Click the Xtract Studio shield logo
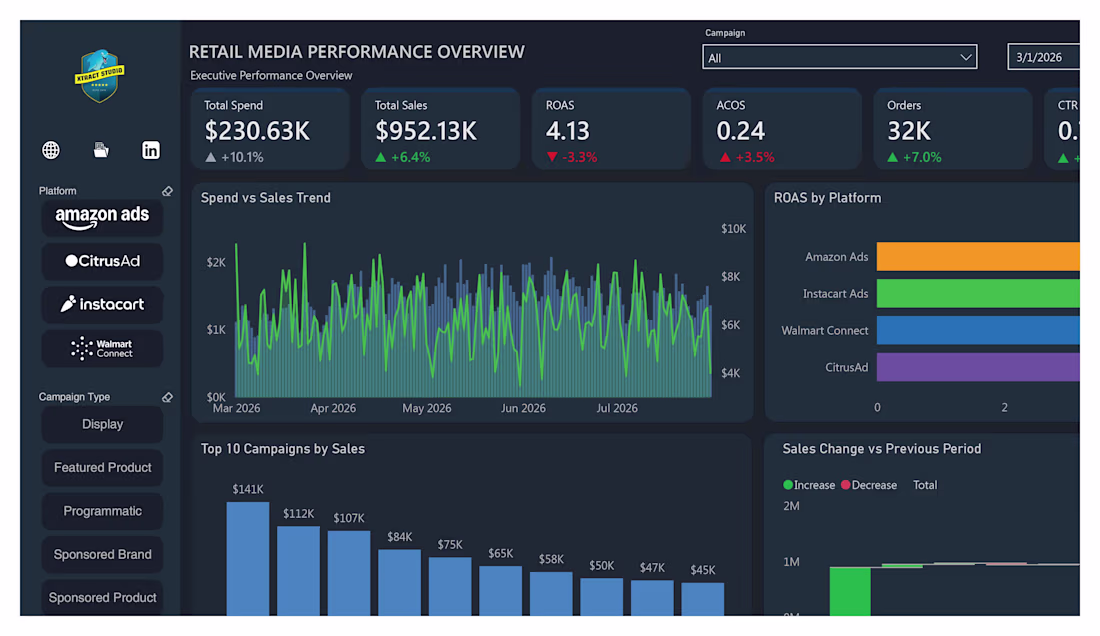This screenshot has width=1100, height=636. (x=100, y=76)
